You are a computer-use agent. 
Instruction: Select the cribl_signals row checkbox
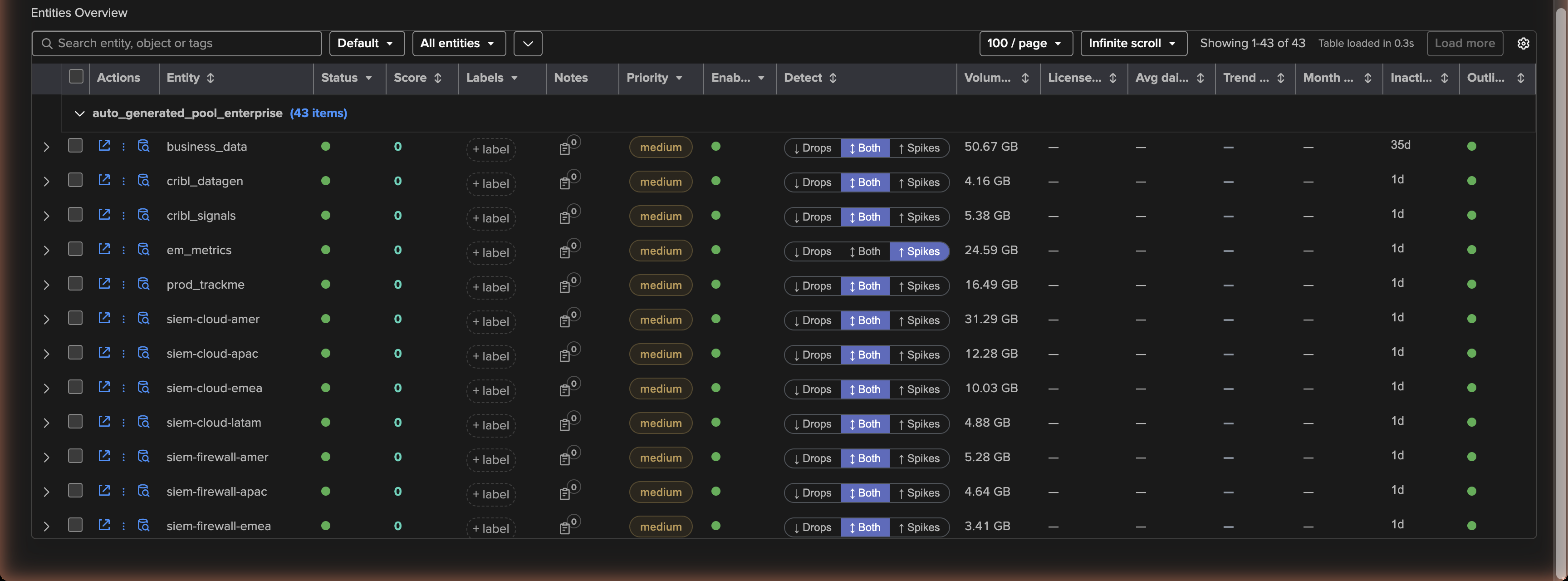tap(75, 214)
